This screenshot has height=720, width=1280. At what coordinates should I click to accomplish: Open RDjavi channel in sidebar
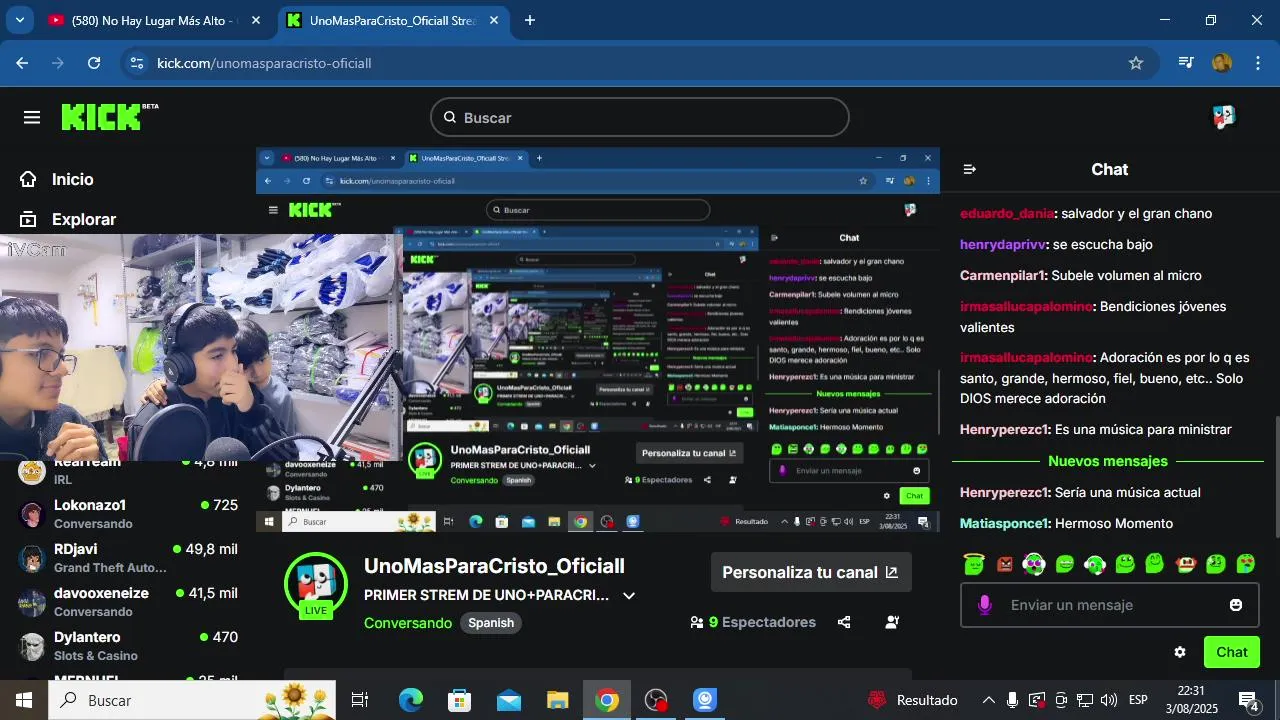pyautogui.click(x=128, y=558)
